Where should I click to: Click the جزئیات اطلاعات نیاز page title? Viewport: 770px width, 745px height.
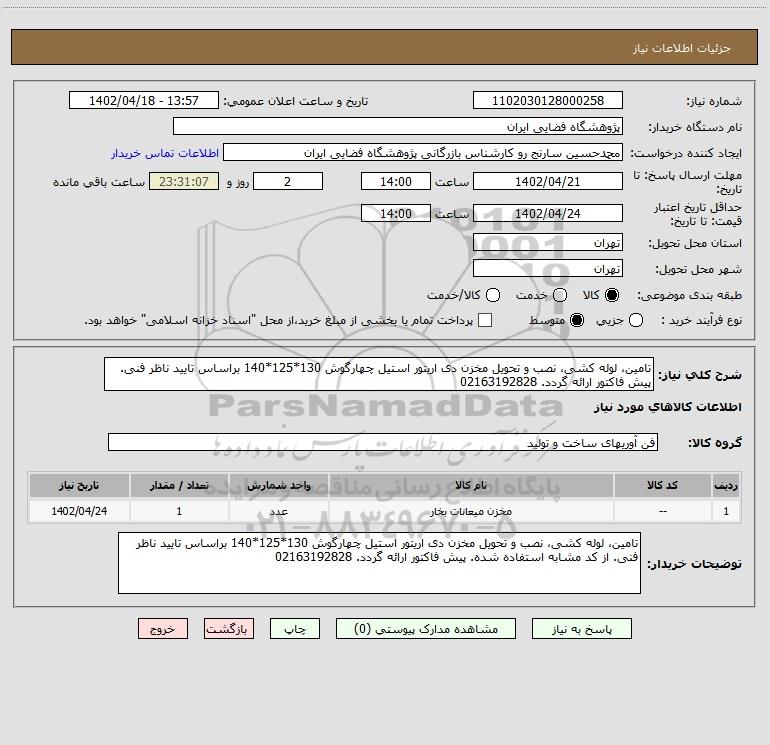(x=681, y=48)
